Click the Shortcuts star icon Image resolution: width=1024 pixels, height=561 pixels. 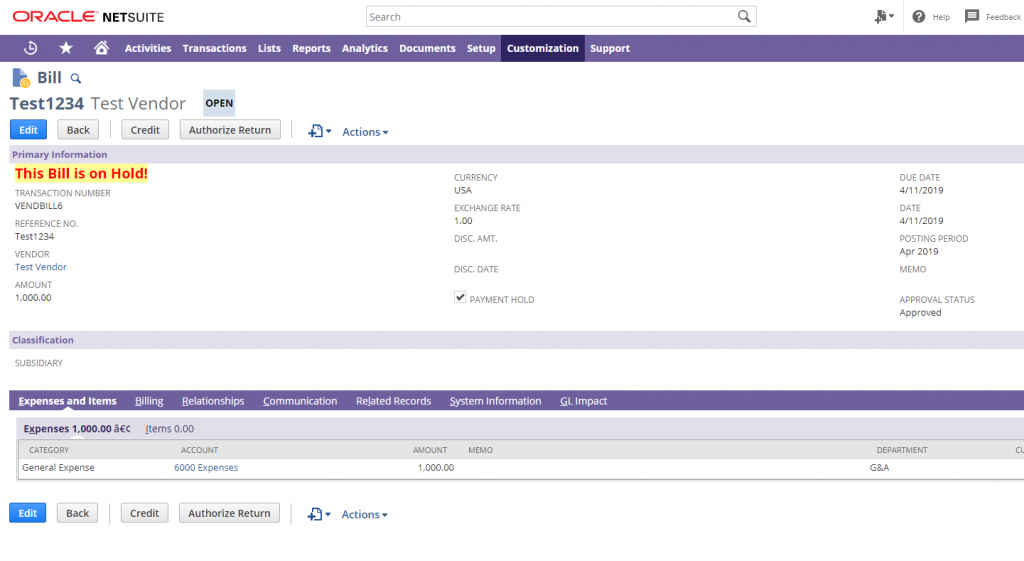[66, 48]
